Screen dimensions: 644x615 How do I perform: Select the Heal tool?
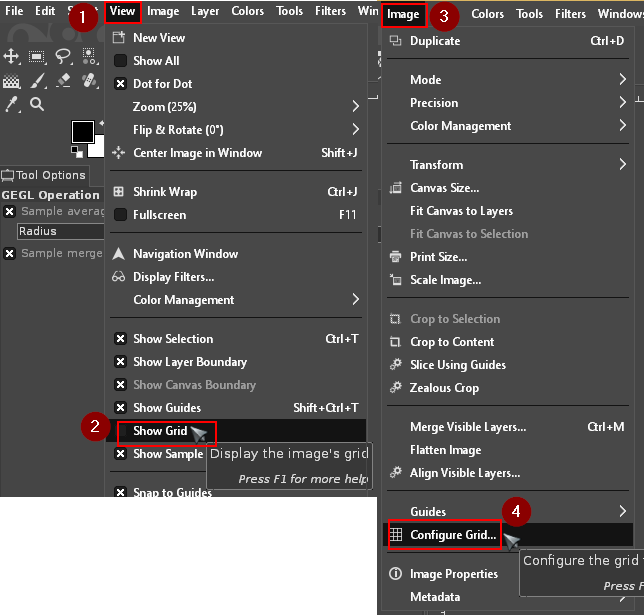[89, 81]
